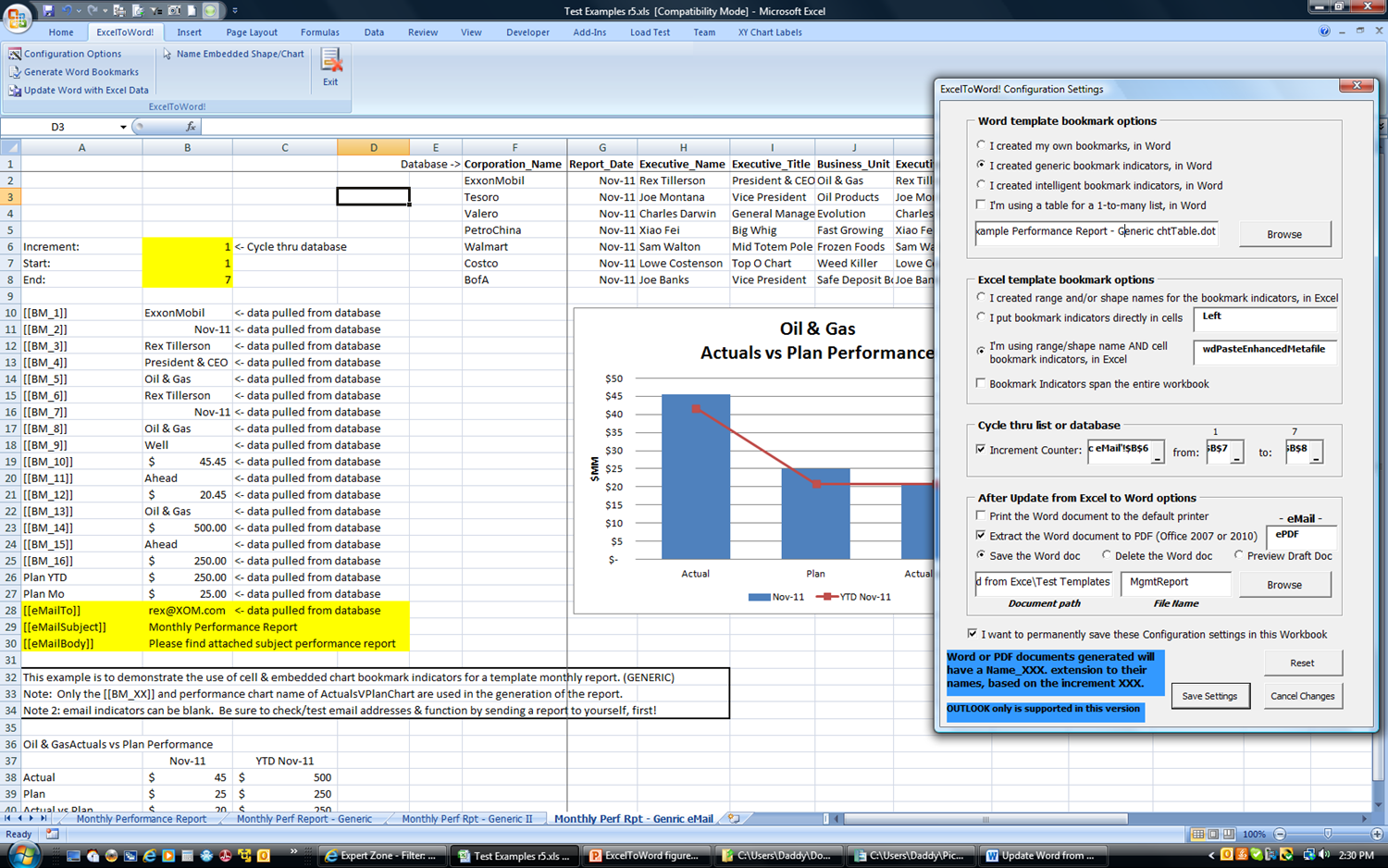Click the insert new worksheet tab icon
This screenshot has width=1388, height=868.
(x=734, y=819)
